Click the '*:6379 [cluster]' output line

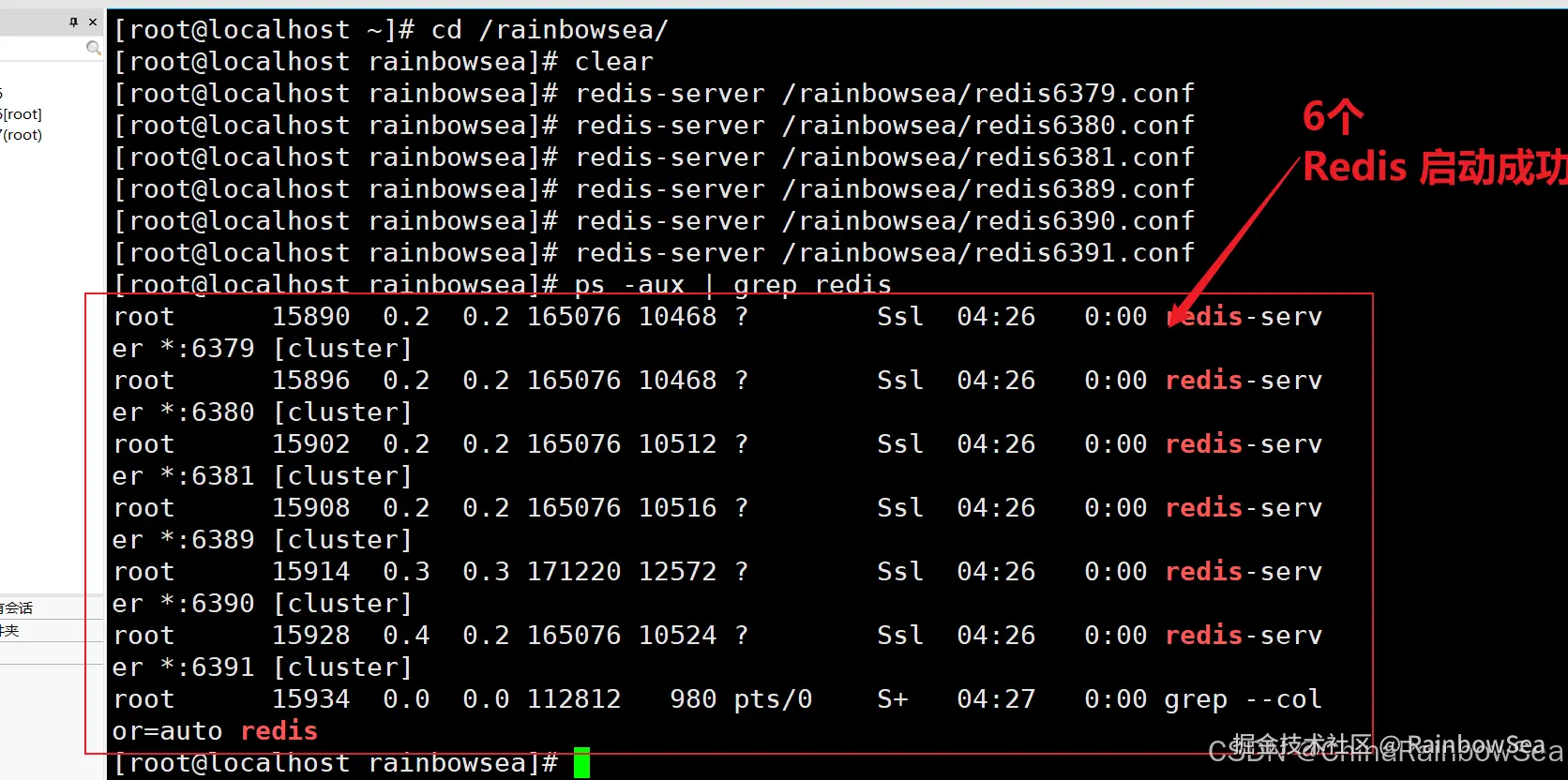click(263, 348)
